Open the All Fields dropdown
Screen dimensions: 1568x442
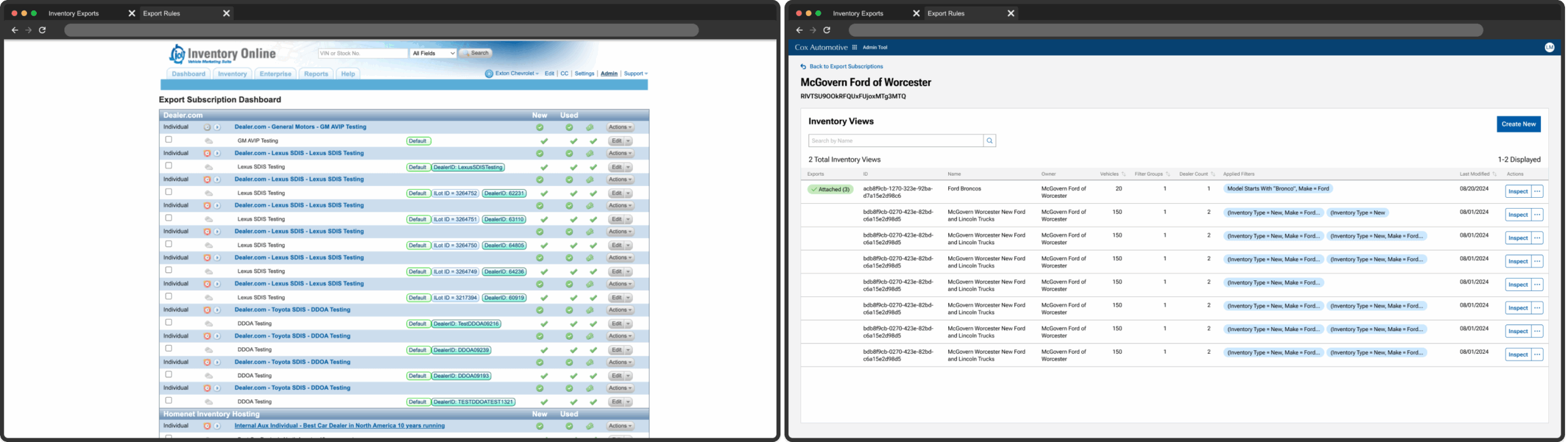click(434, 53)
